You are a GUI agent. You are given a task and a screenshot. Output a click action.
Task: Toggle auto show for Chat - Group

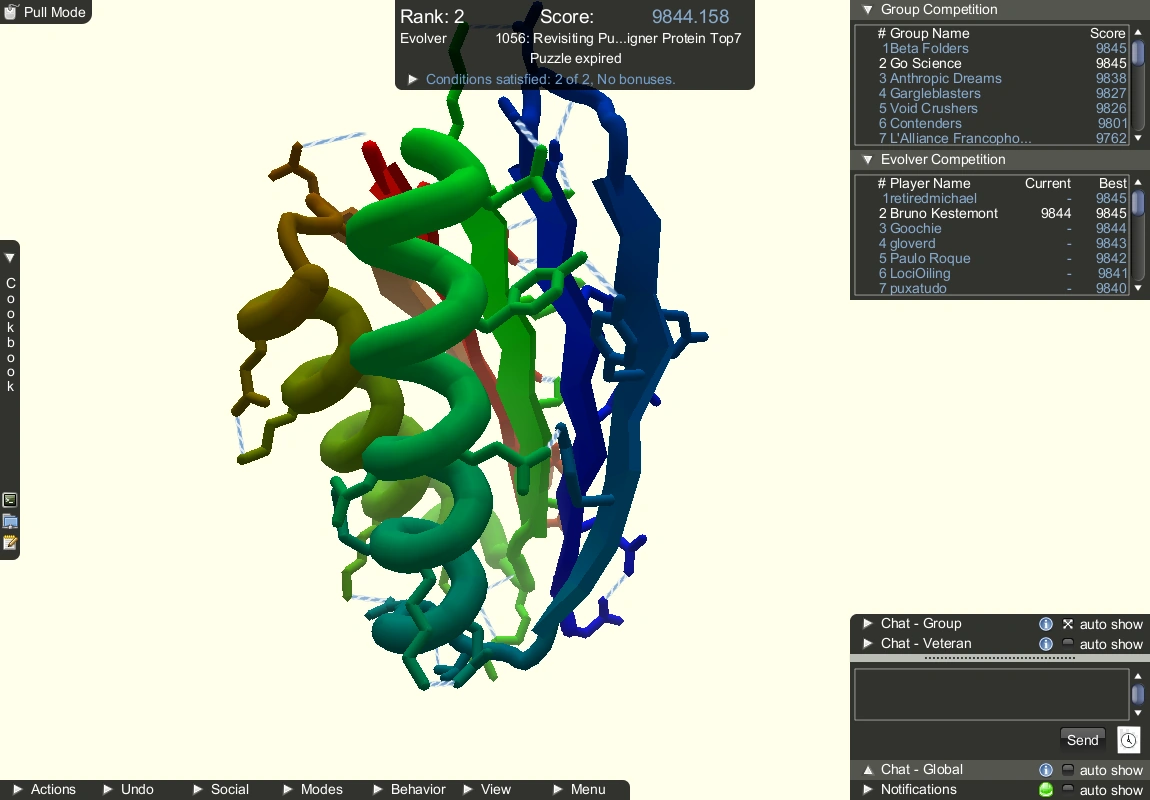(x=1068, y=624)
